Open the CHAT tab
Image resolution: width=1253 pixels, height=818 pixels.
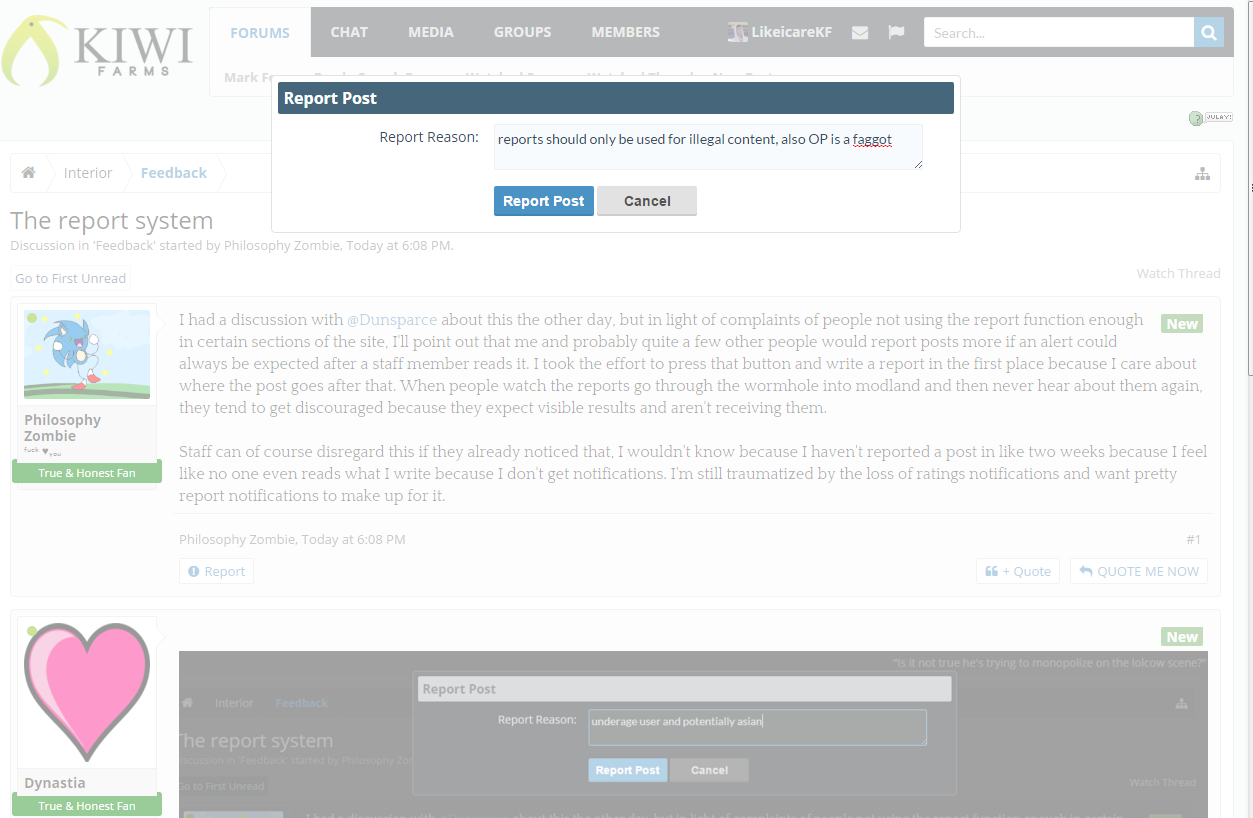coord(349,32)
